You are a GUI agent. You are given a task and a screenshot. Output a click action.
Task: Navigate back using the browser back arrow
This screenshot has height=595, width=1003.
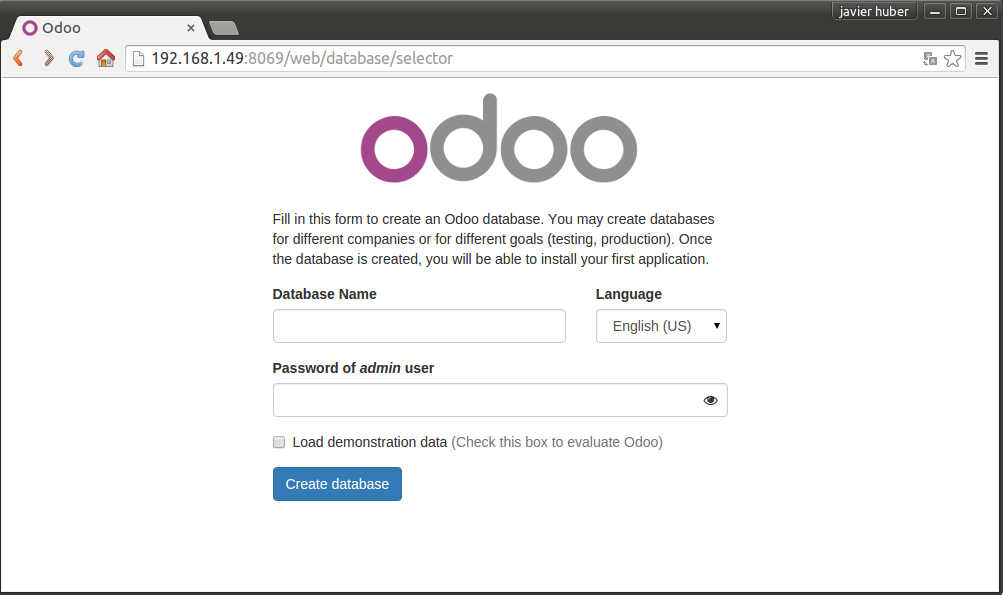click(18, 58)
